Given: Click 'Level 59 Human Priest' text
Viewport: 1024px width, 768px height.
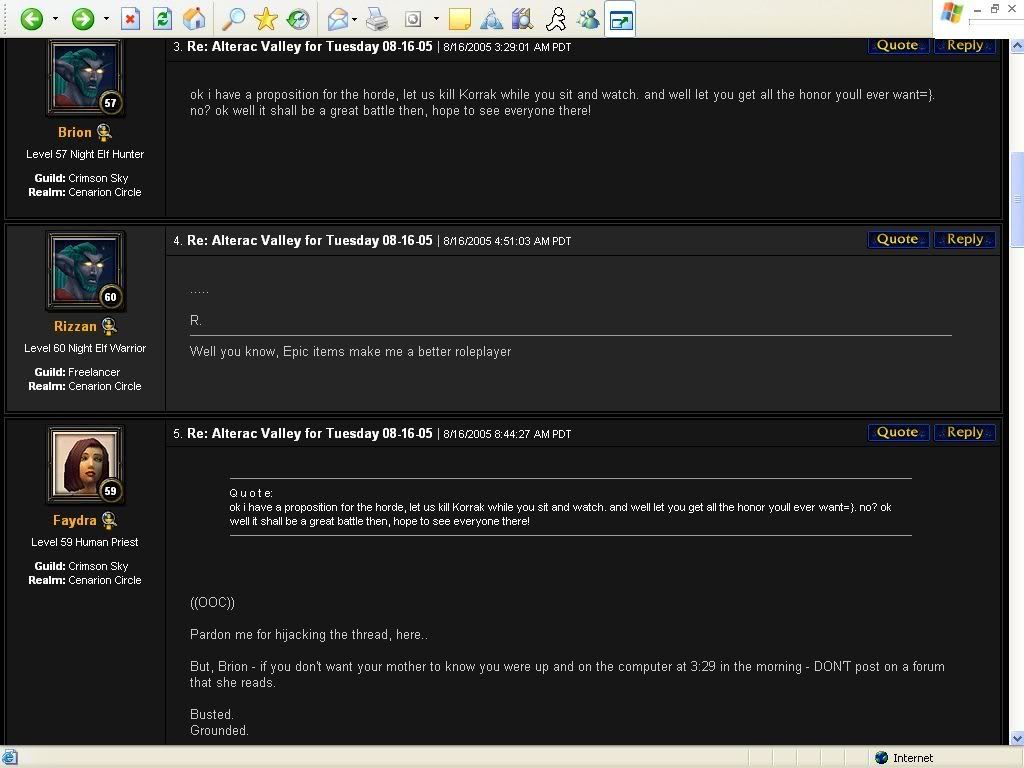Looking at the screenshot, I should click(x=85, y=542).
